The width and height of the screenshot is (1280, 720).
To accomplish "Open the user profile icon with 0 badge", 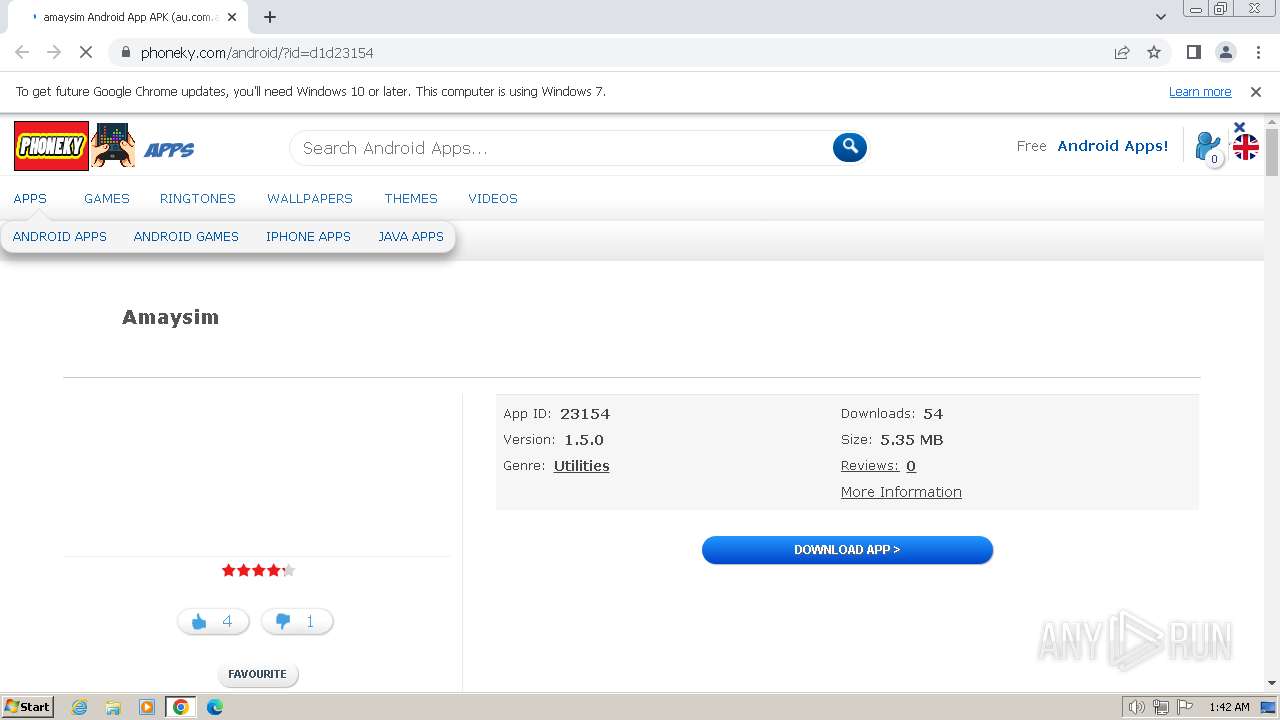I will [x=1208, y=148].
